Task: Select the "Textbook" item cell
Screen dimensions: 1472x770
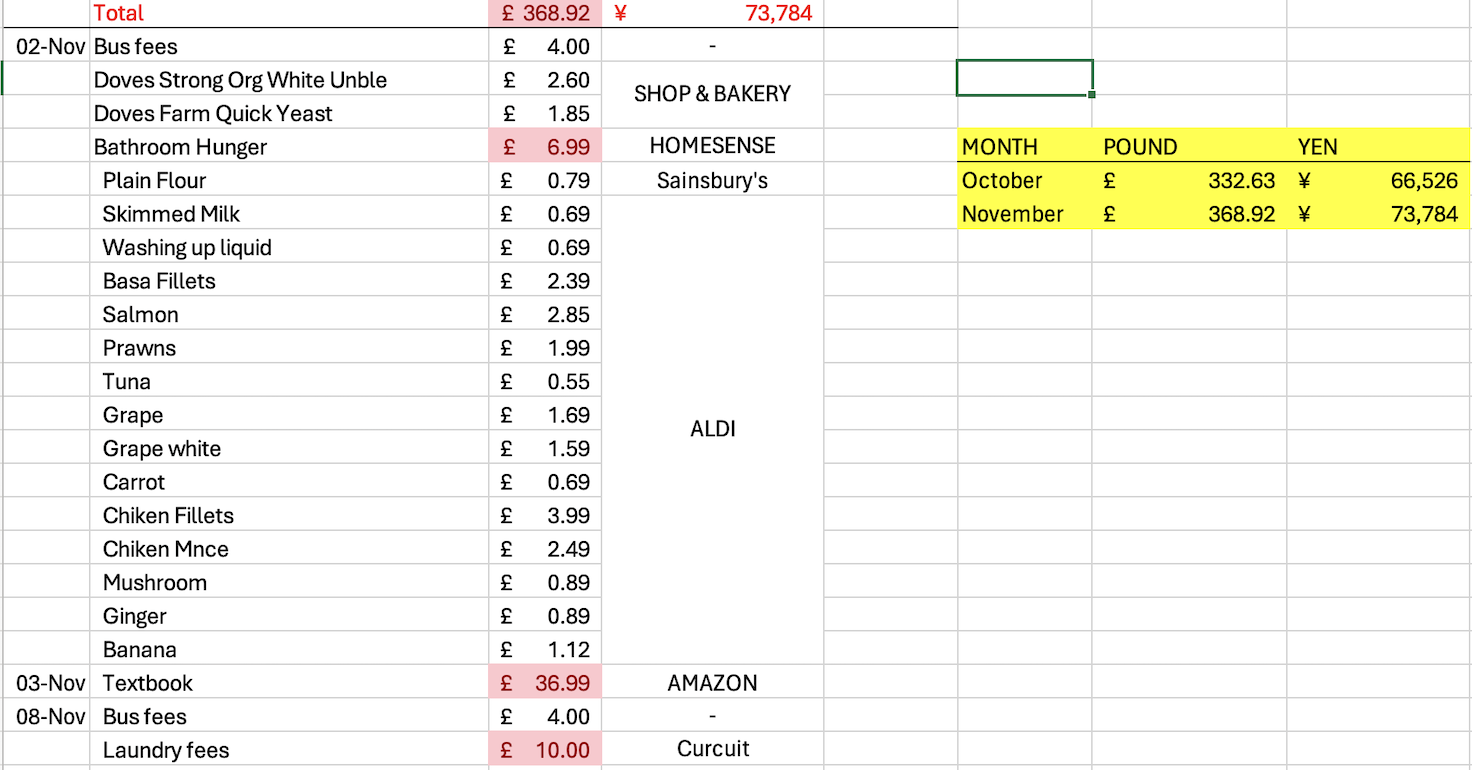Action: tap(147, 683)
